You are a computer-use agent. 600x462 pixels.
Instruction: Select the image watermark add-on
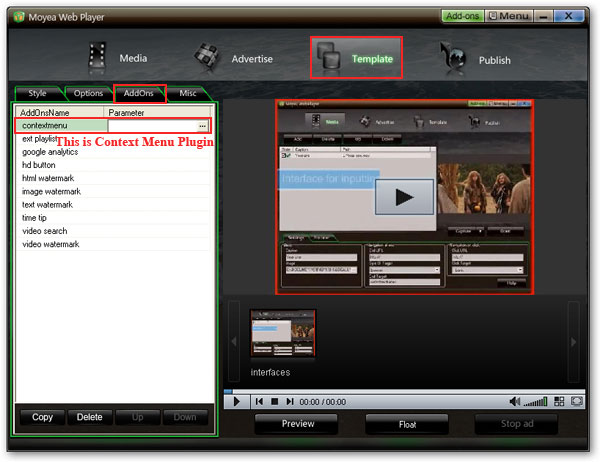(x=113, y=191)
